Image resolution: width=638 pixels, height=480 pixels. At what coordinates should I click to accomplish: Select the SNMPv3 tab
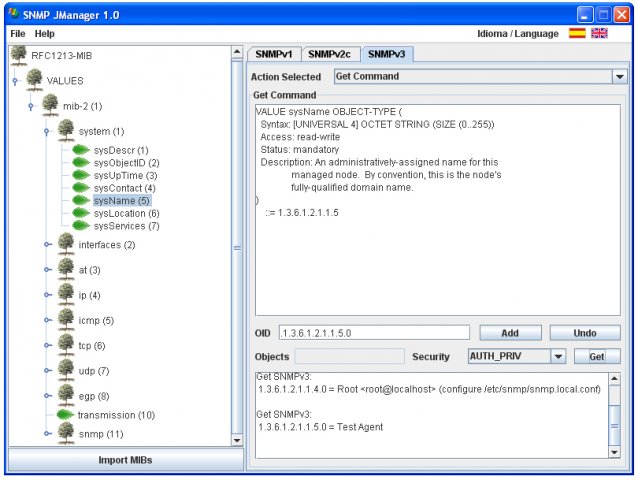[x=387, y=54]
